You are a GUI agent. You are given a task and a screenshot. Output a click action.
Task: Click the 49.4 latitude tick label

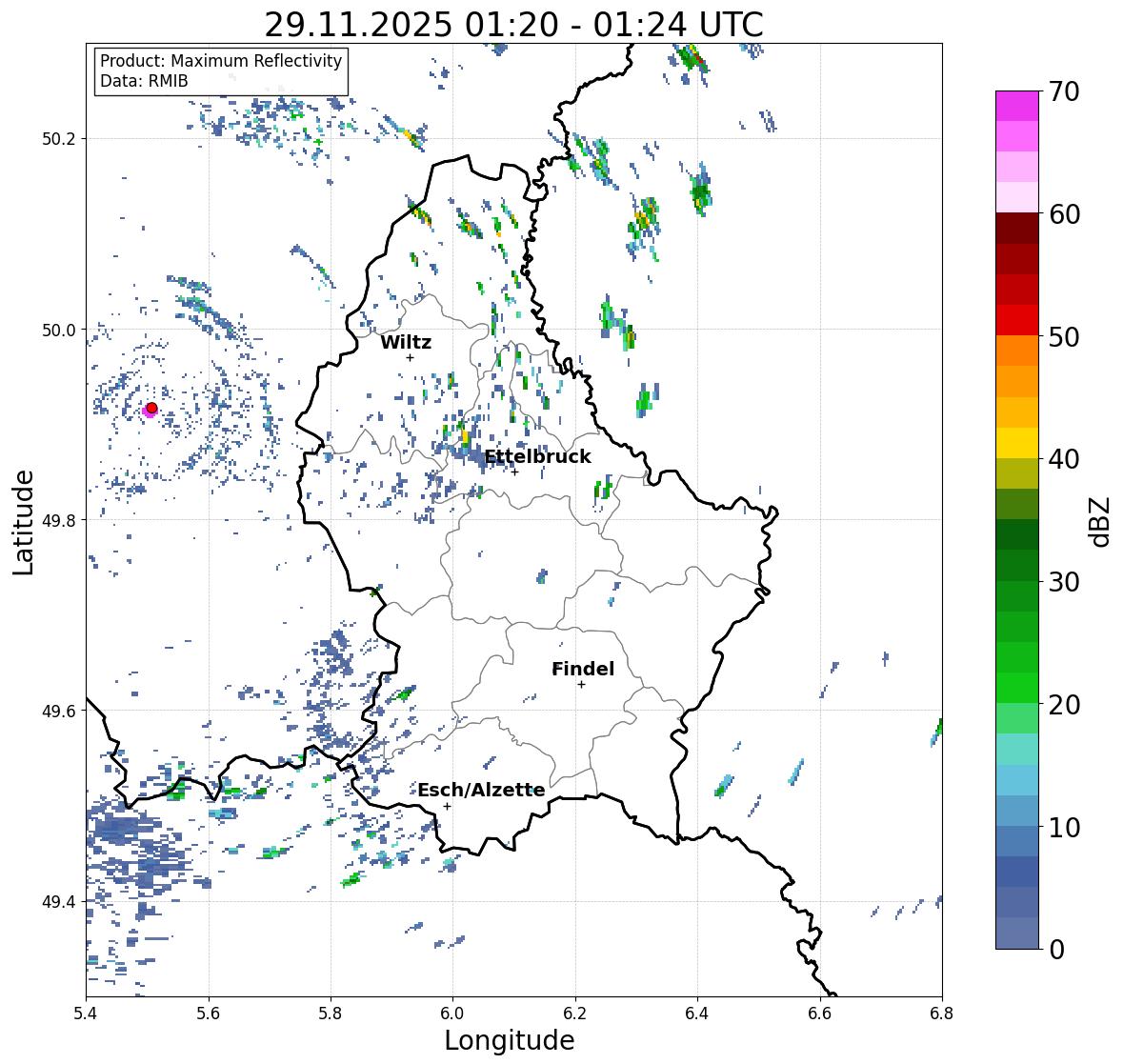[x=59, y=901]
